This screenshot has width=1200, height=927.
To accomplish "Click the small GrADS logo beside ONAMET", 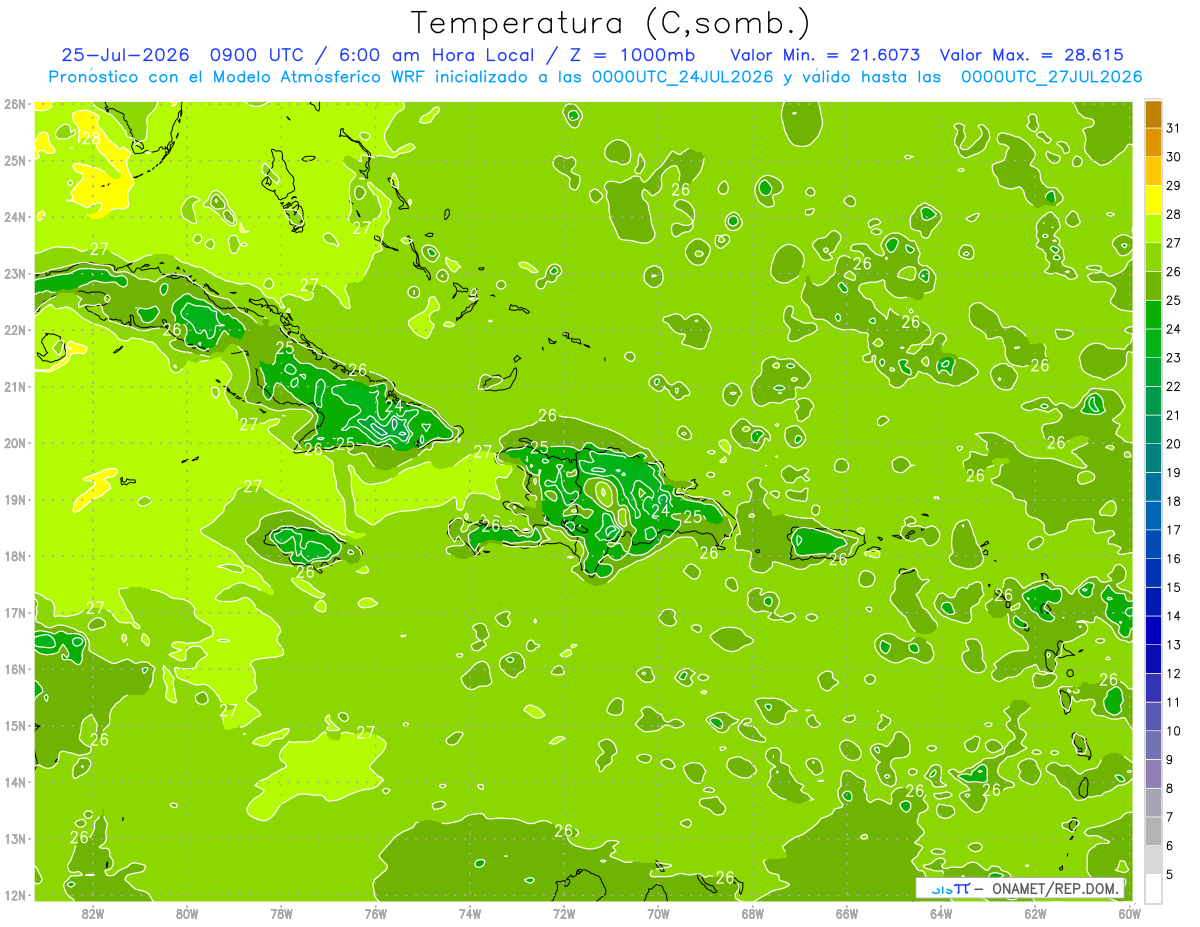I will (950, 888).
